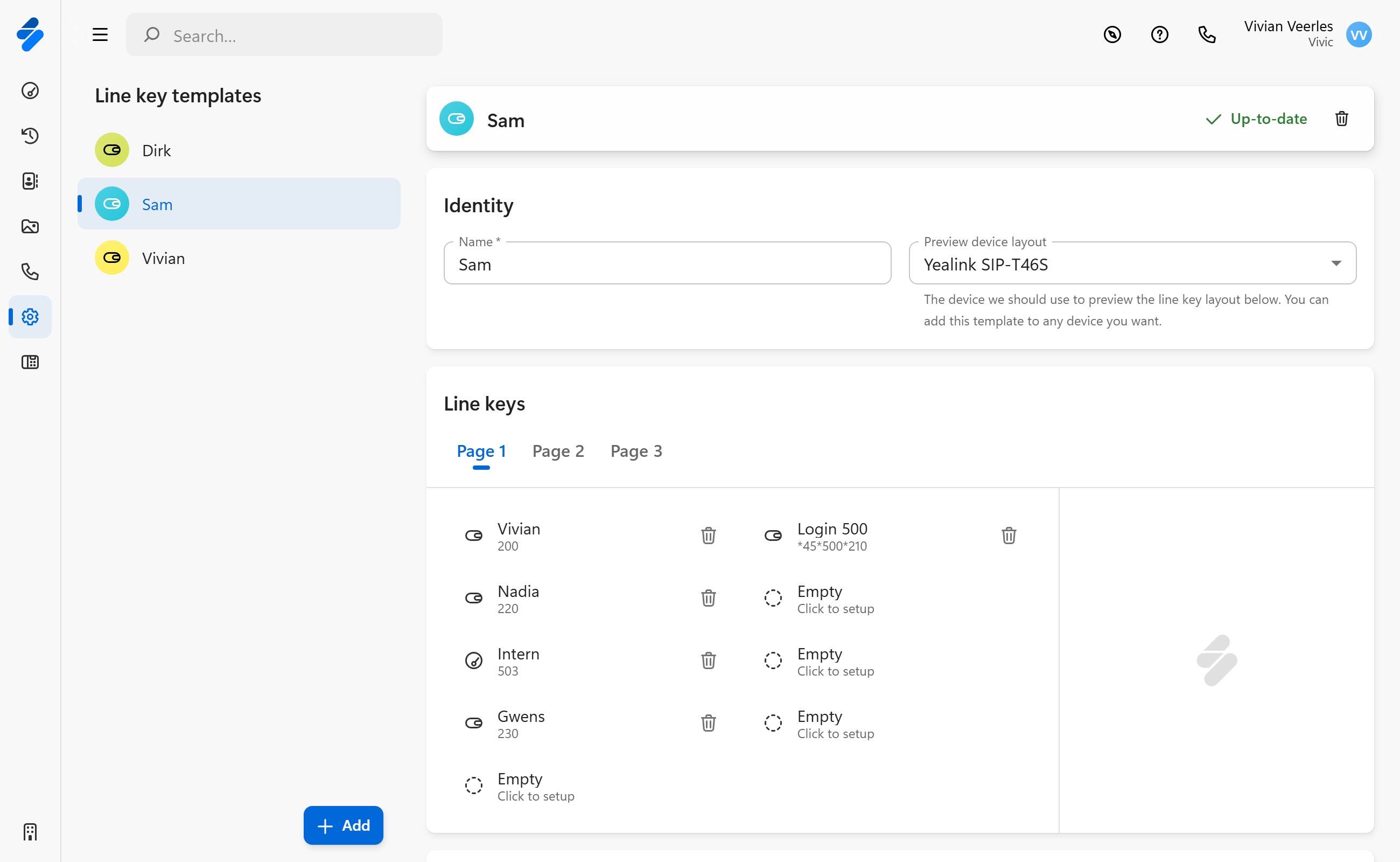Open the contacts address book icon

[30, 182]
